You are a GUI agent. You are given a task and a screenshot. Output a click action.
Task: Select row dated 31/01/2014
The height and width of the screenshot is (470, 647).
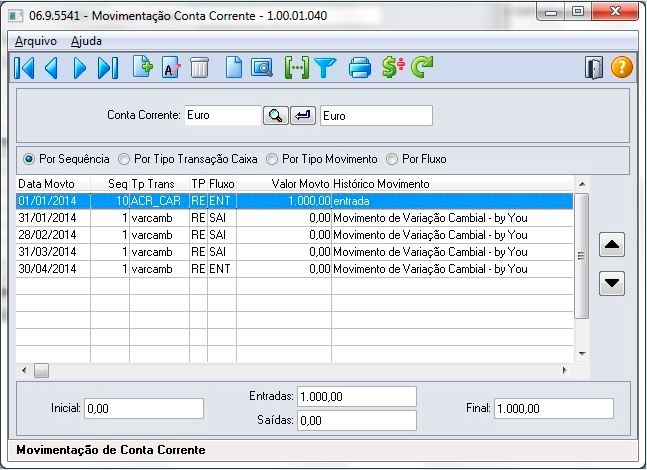tap(295, 218)
